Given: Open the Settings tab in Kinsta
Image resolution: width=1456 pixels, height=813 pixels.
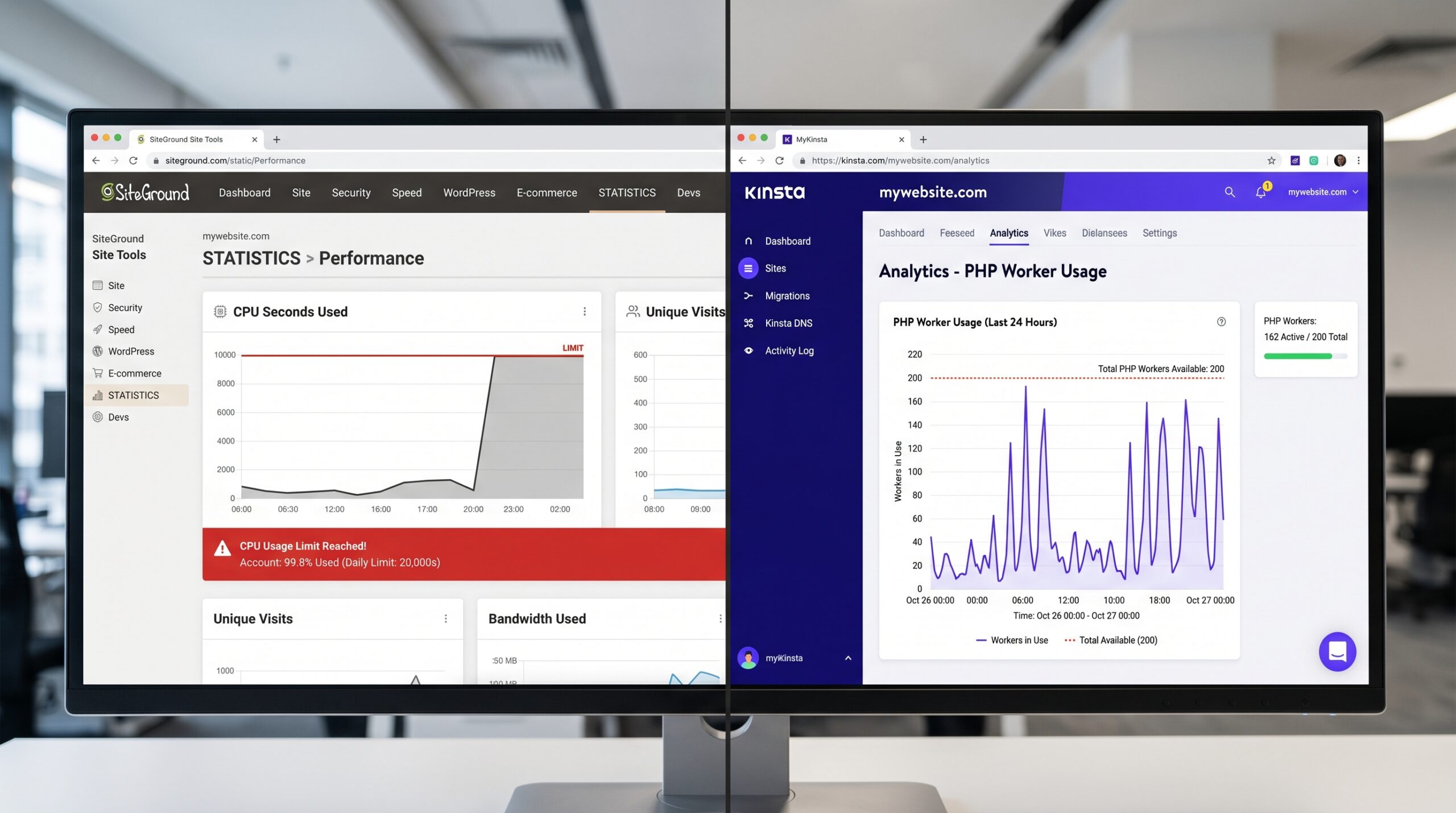Looking at the screenshot, I should (x=1160, y=233).
